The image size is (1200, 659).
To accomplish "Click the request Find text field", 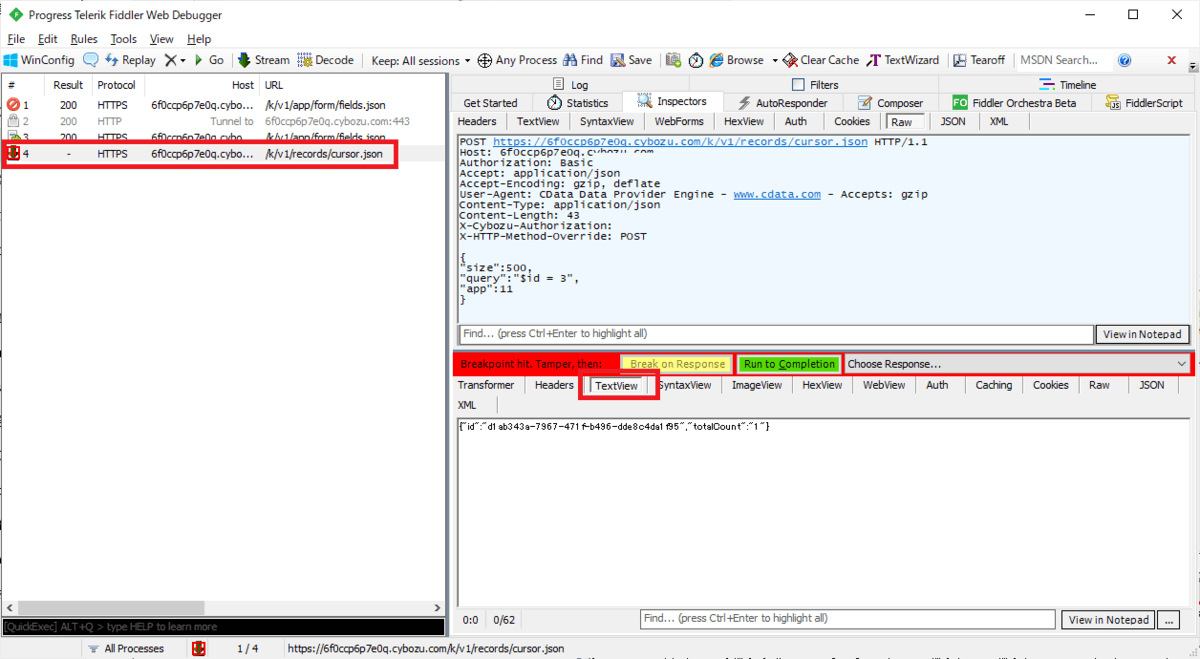I will (775, 334).
